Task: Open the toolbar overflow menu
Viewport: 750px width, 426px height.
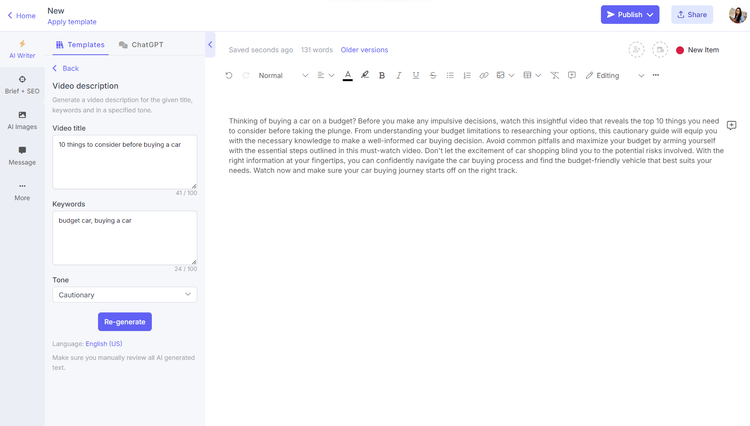Action: [656, 75]
